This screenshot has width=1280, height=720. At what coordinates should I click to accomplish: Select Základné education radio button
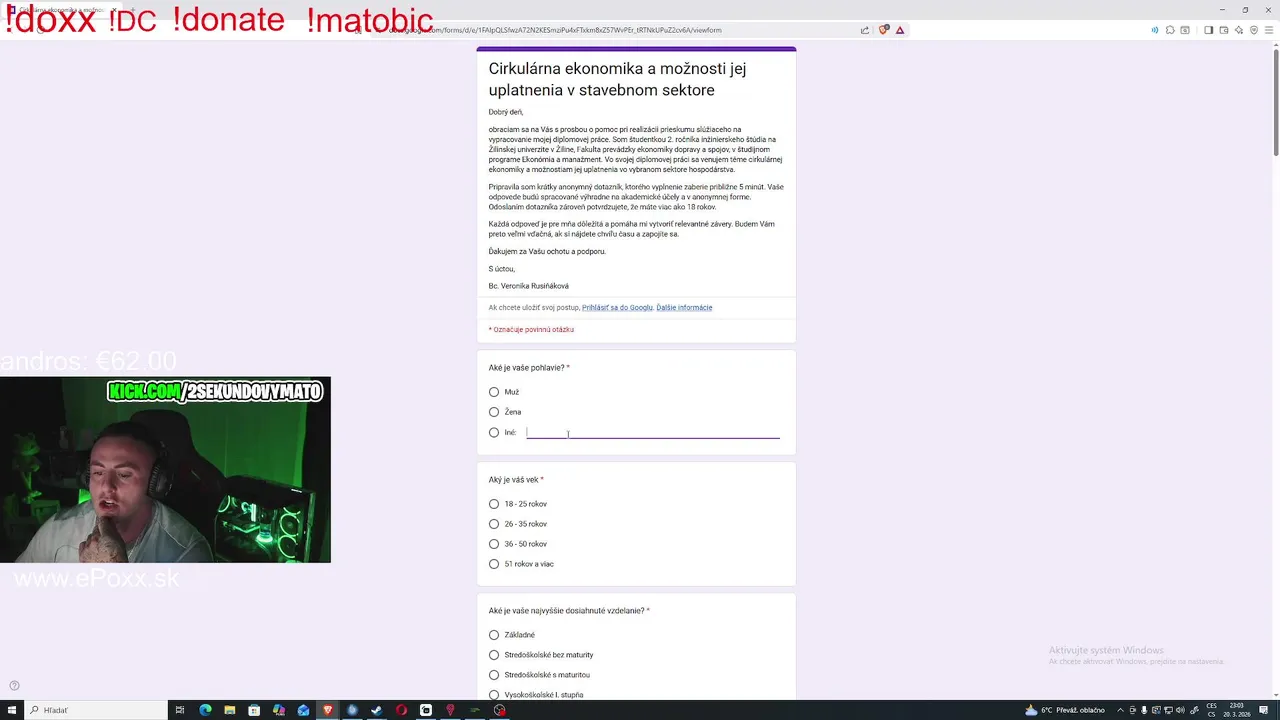(494, 635)
